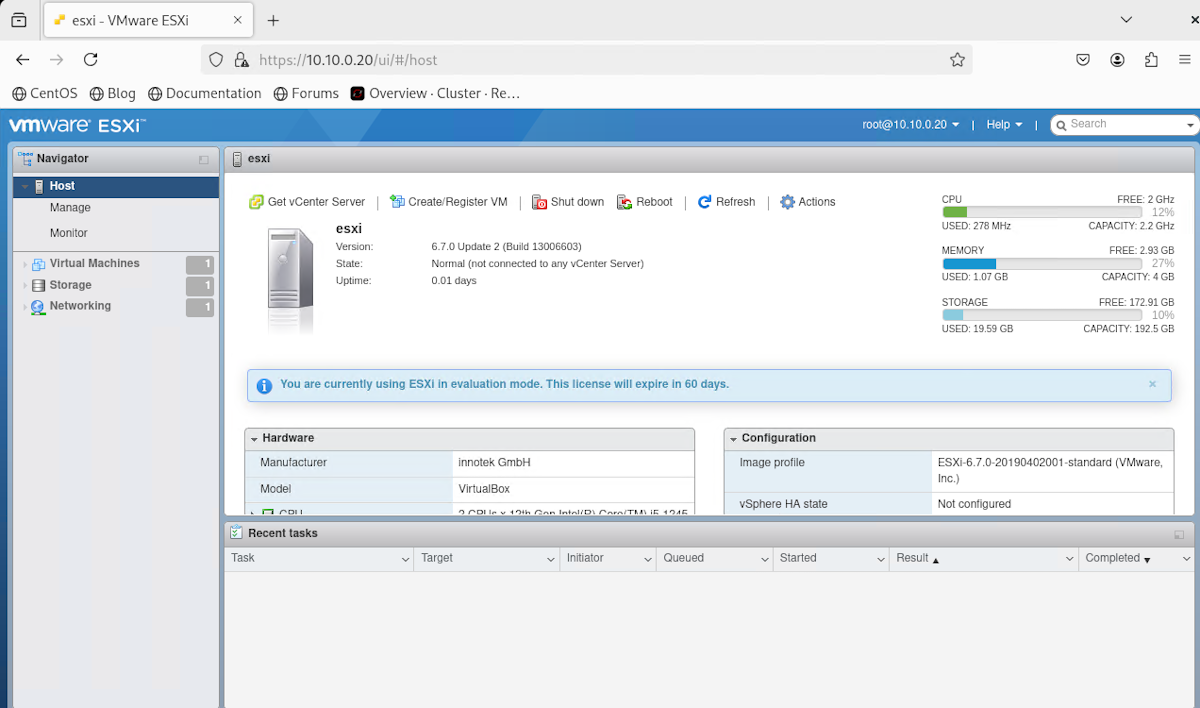Click the browser address bar URL
The image size is (1200, 708).
(x=348, y=60)
